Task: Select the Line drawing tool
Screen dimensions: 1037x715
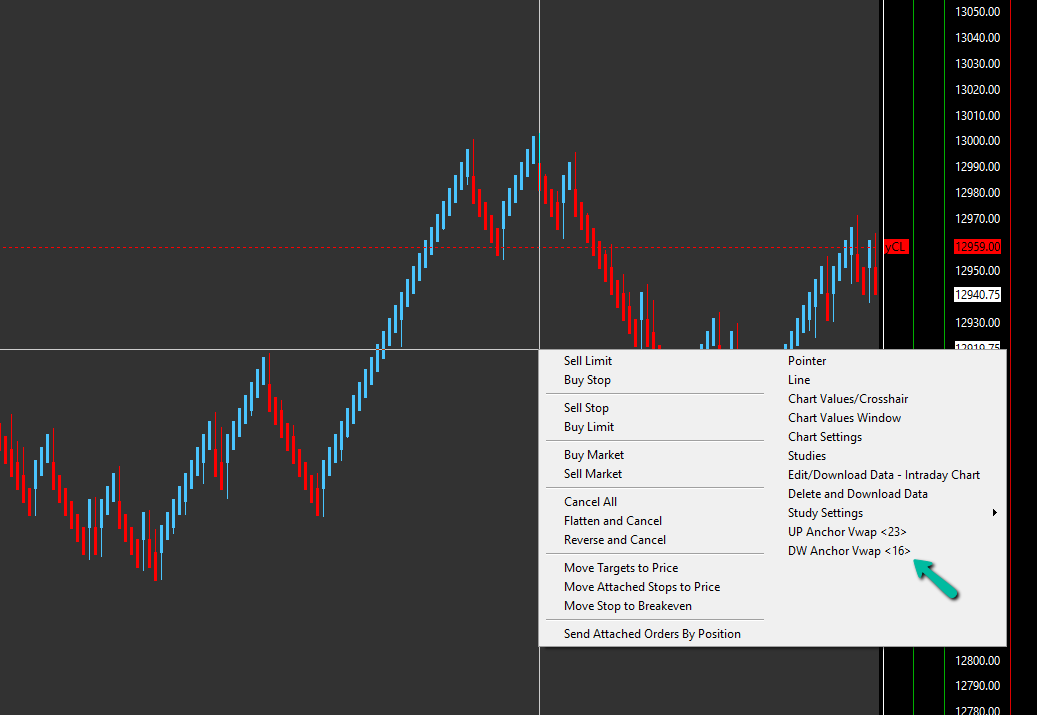Action: pos(798,380)
